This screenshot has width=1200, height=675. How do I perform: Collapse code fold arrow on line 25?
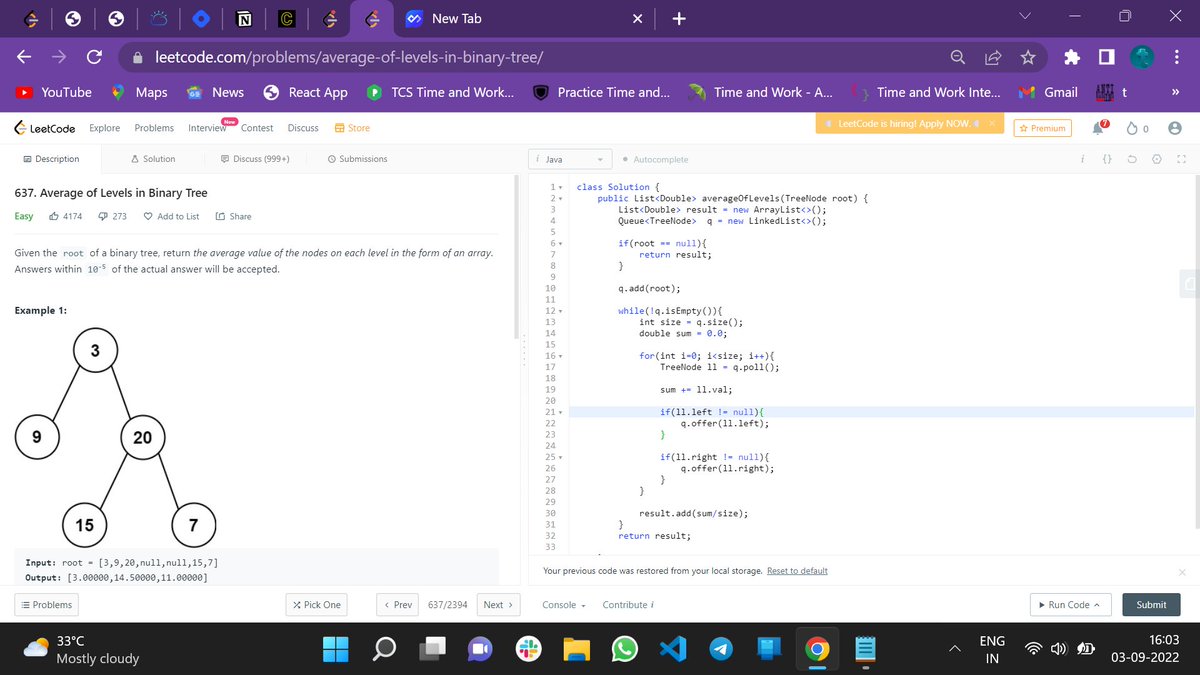[560, 457]
